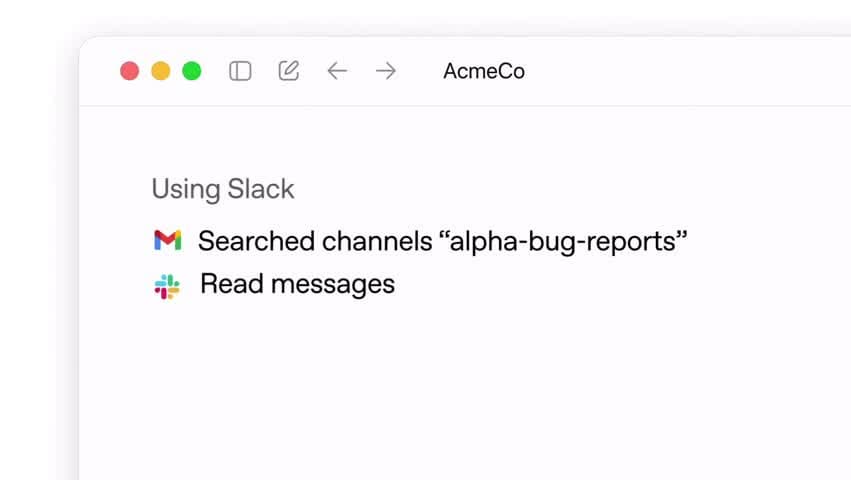The height and width of the screenshot is (480, 851).
Task: Go back using the left arrow
Action: click(337, 71)
